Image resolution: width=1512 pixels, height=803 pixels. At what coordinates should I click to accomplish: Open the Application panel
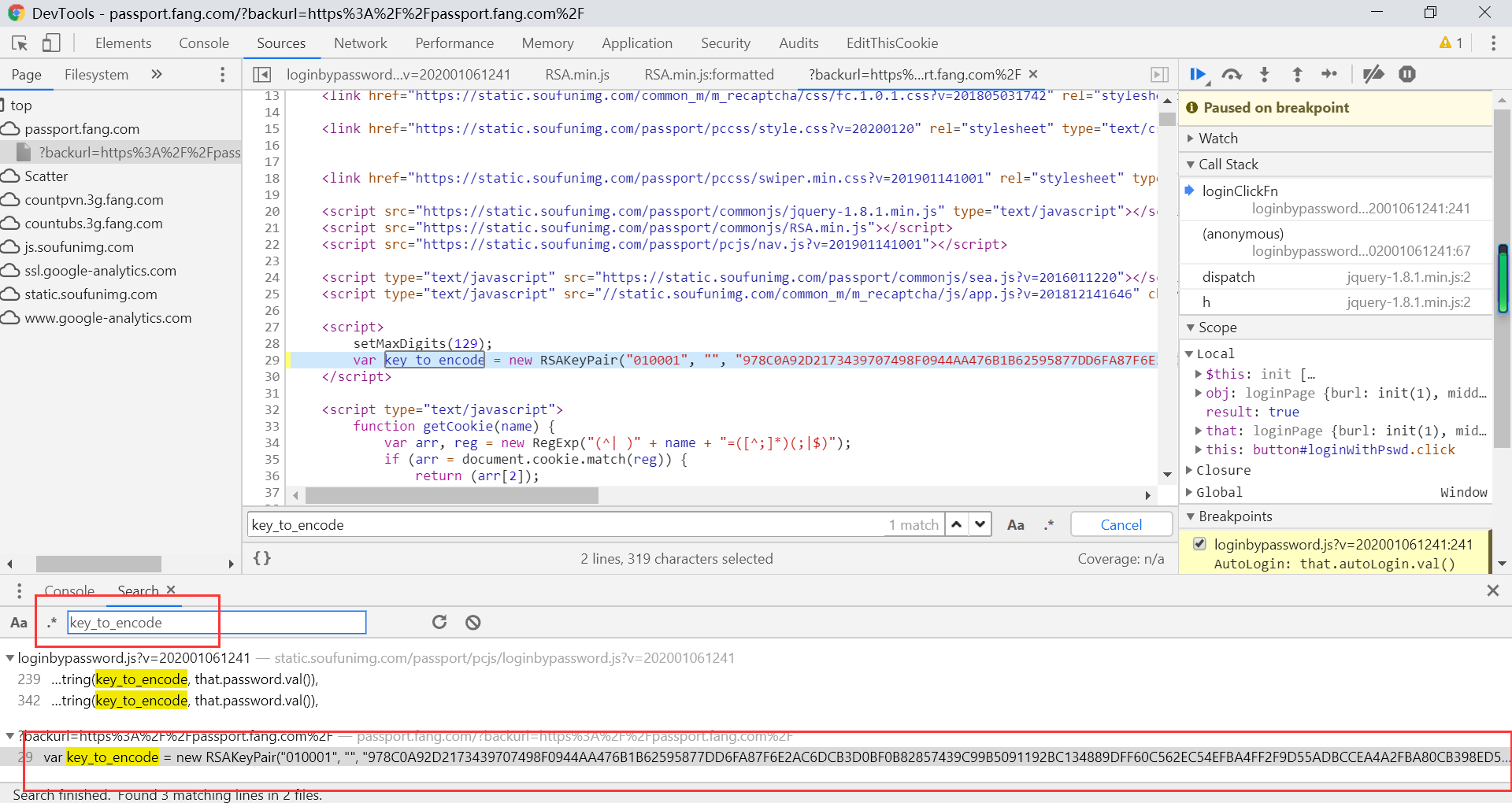[637, 43]
